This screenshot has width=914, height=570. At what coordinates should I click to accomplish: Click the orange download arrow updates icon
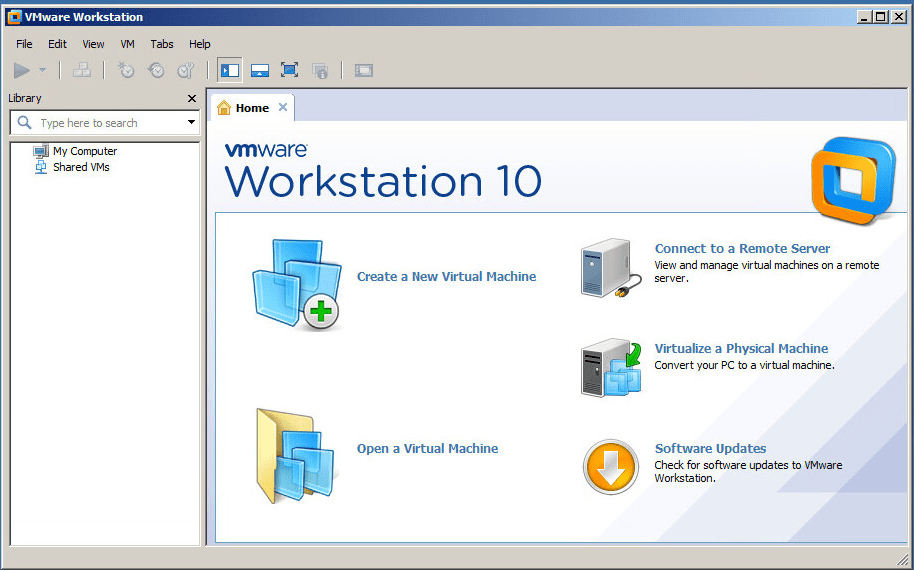pos(610,467)
